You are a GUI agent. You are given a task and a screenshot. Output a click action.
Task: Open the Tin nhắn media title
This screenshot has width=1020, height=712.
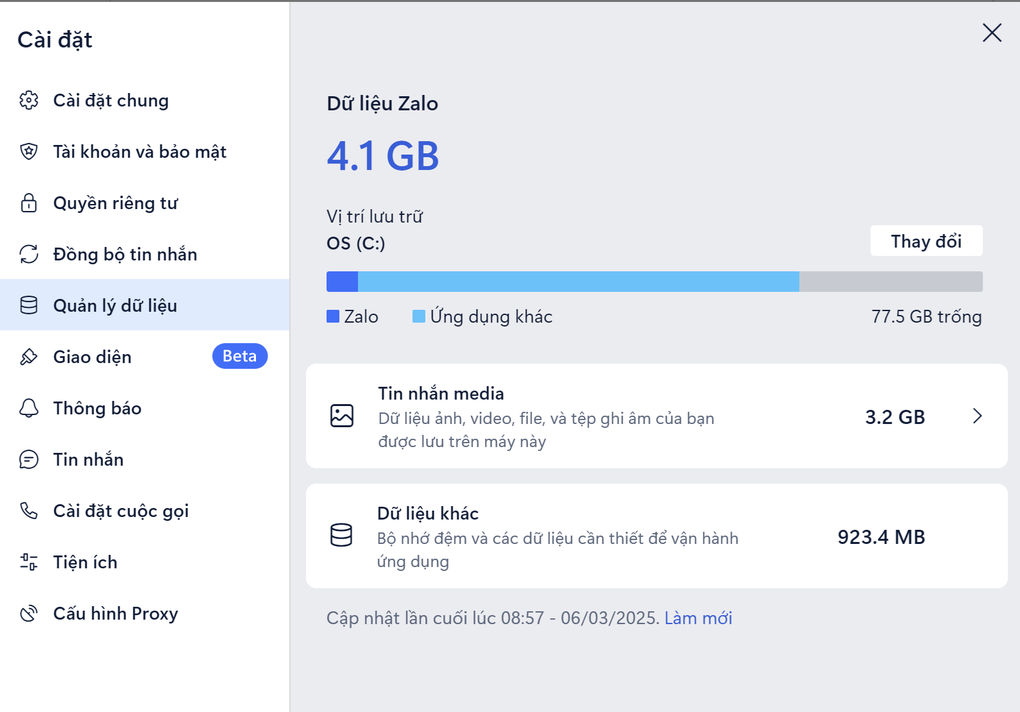click(441, 393)
